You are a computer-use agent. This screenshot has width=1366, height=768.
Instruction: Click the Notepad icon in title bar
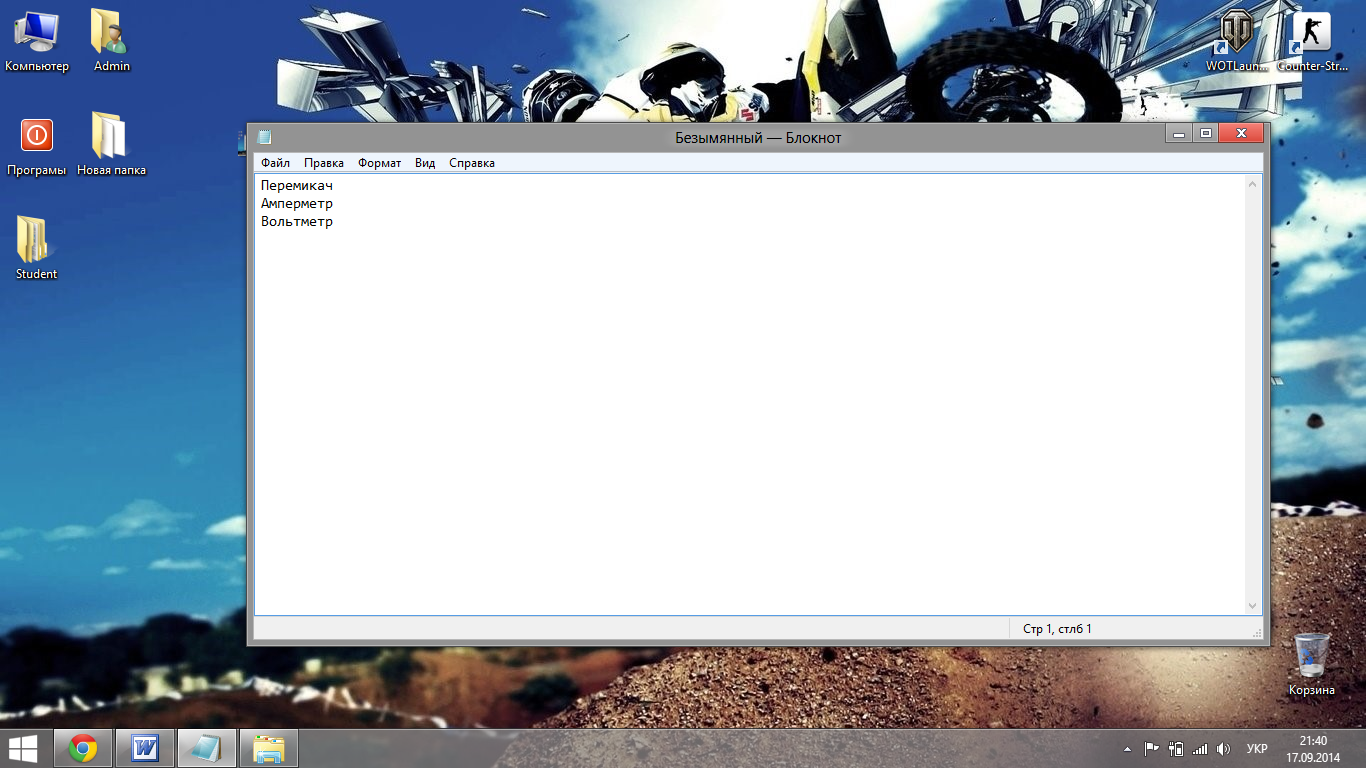point(264,137)
